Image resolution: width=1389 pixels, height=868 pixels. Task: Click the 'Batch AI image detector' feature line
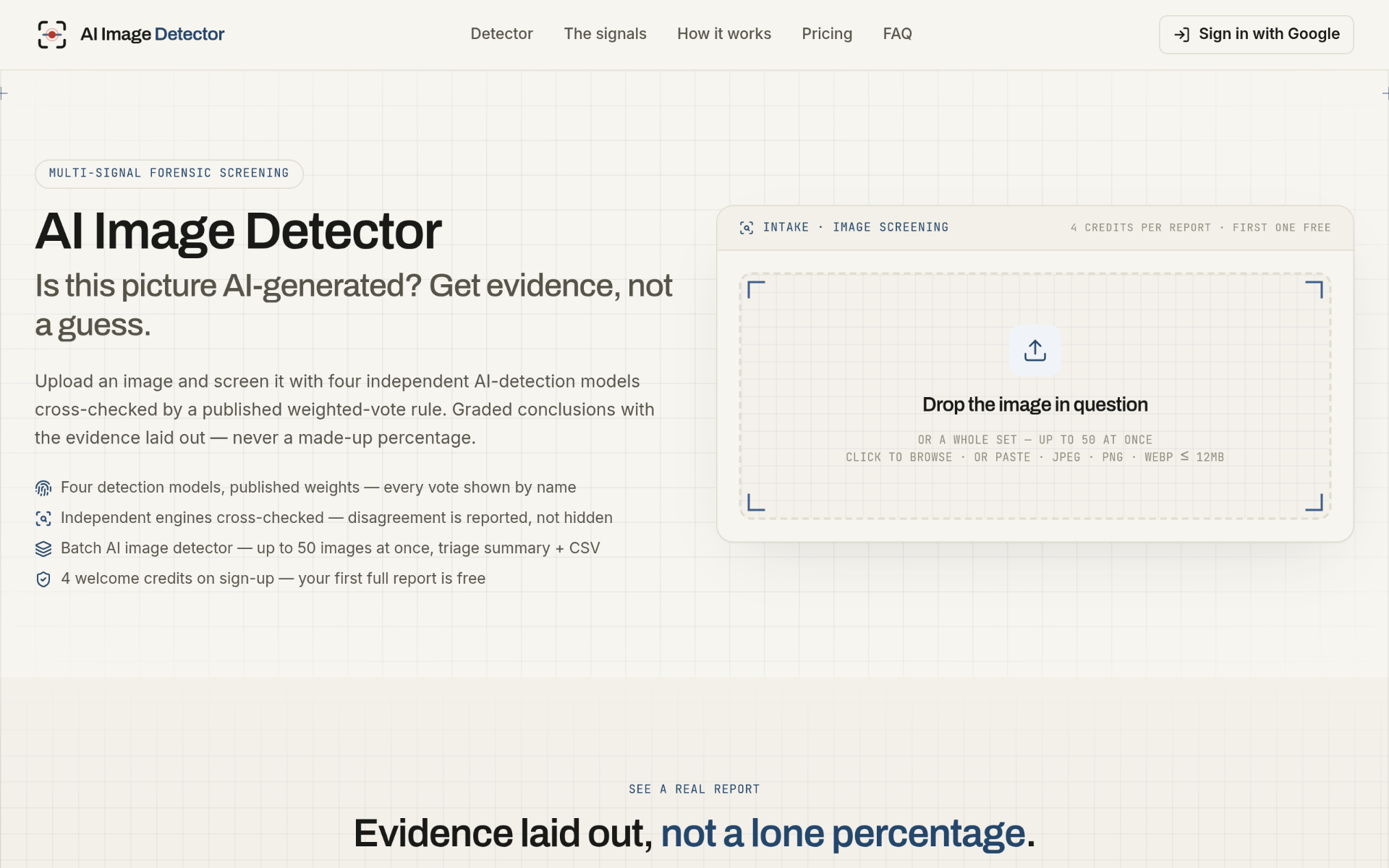(x=331, y=548)
